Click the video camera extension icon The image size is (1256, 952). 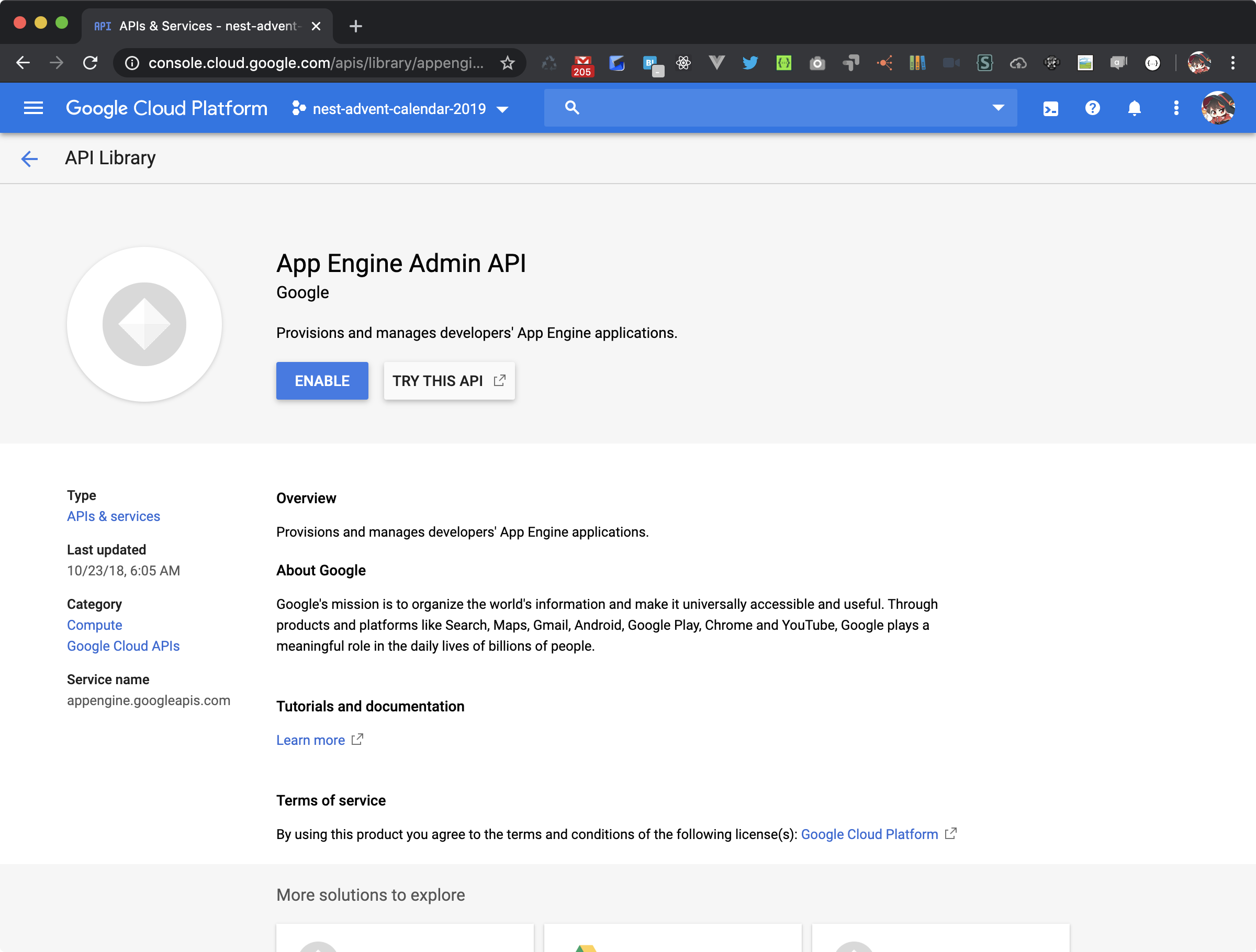[x=951, y=63]
